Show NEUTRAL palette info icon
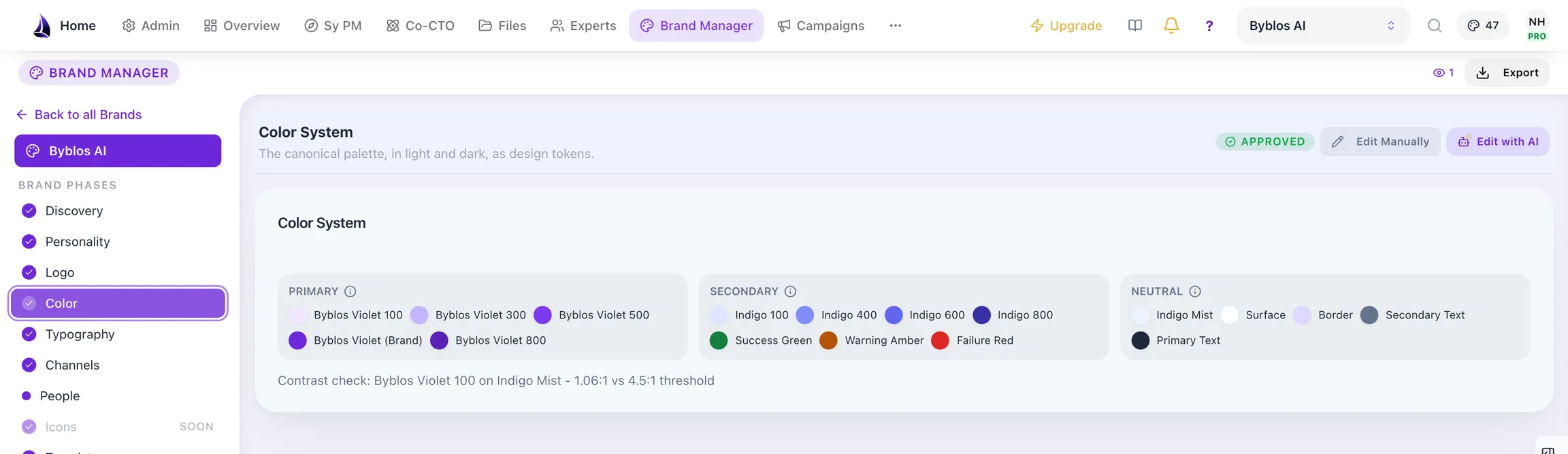This screenshot has height=454, width=1568. 1194,291
